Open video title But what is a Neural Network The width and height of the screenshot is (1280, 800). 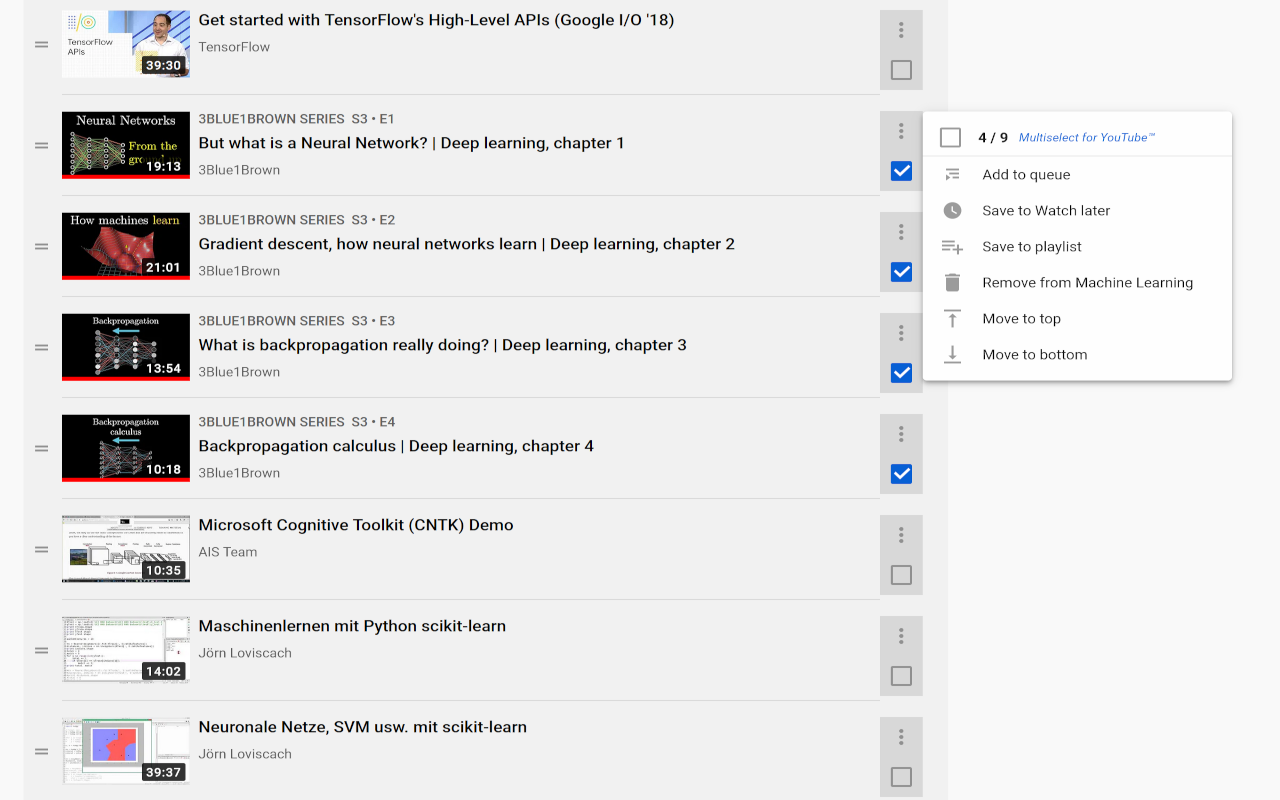point(411,143)
